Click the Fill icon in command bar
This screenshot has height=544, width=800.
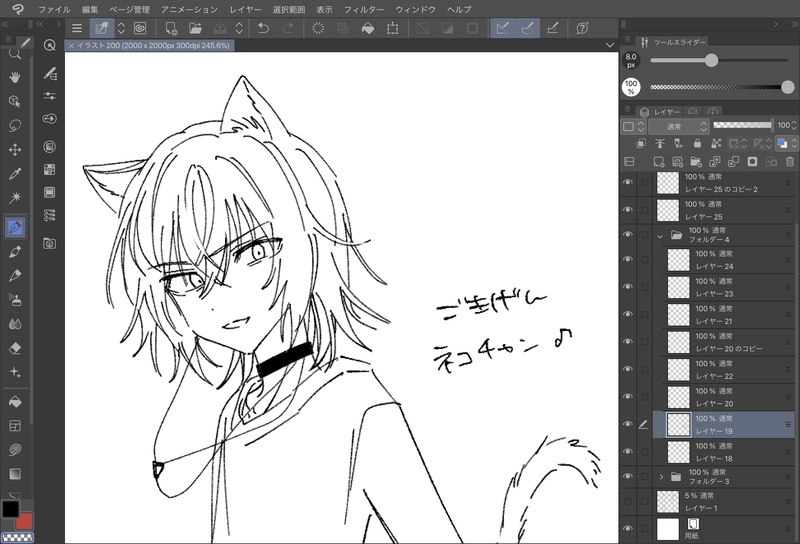[367, 28]
